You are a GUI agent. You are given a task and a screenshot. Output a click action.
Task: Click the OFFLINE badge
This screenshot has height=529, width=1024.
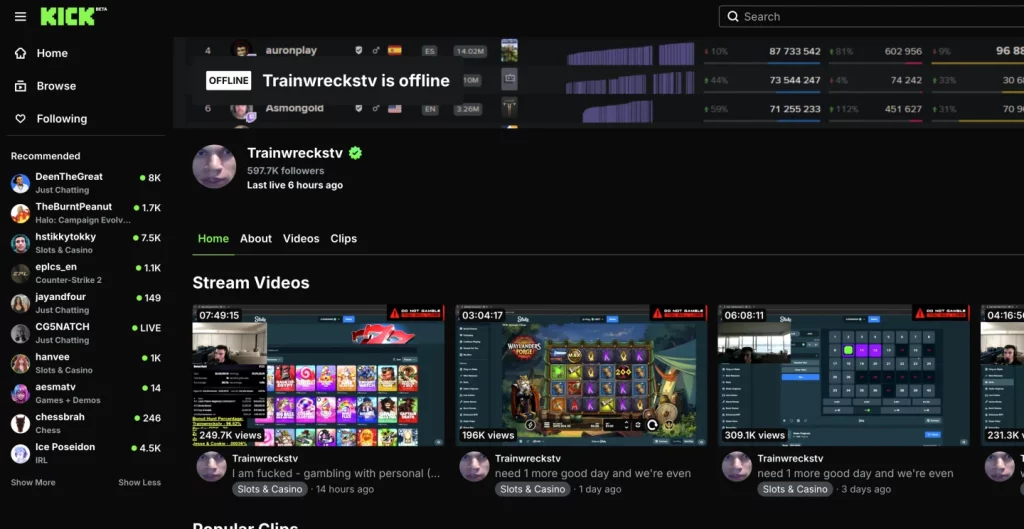point(229,80)
